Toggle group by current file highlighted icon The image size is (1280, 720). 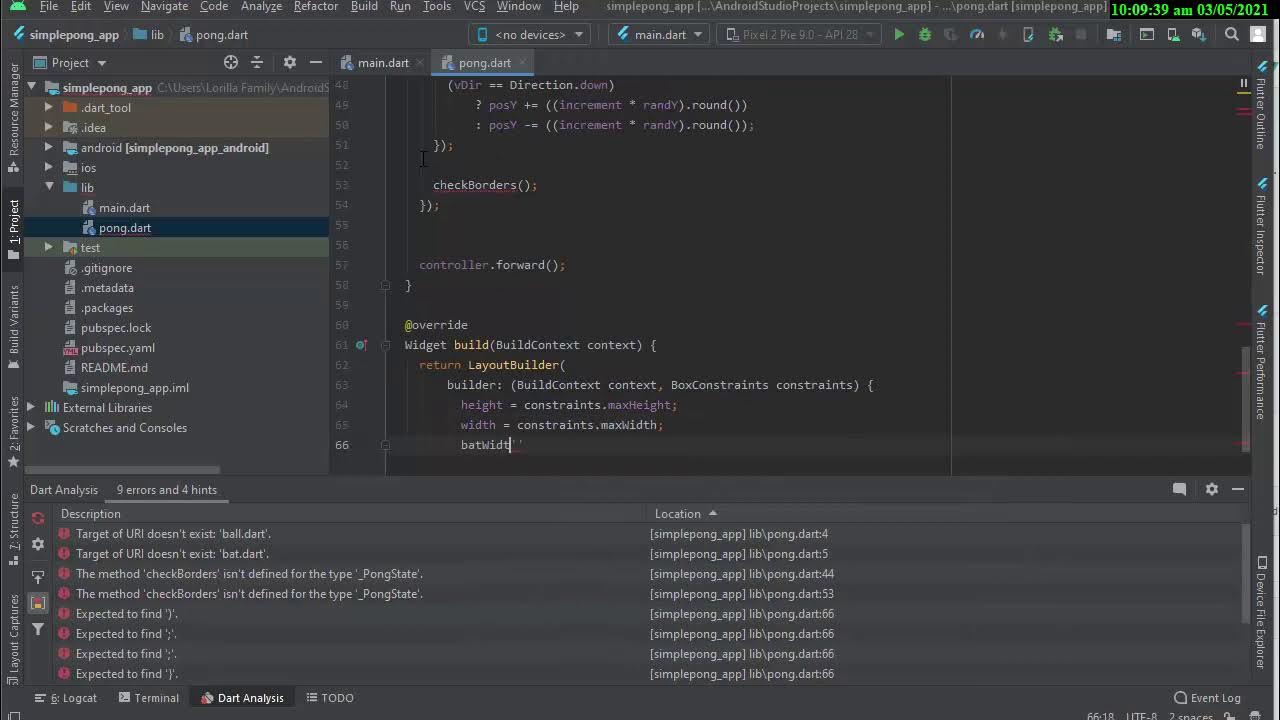pyautogui.click(x=38, y=603)
